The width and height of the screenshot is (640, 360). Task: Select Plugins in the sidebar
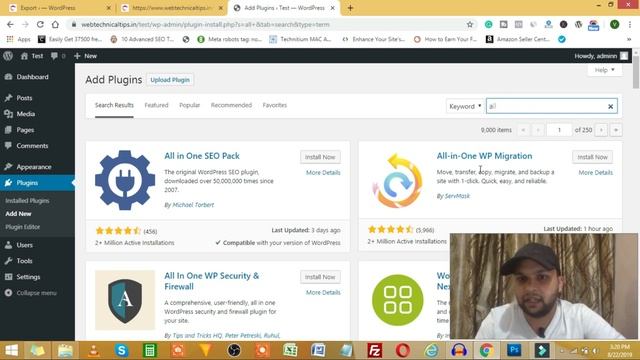point(37,183)
